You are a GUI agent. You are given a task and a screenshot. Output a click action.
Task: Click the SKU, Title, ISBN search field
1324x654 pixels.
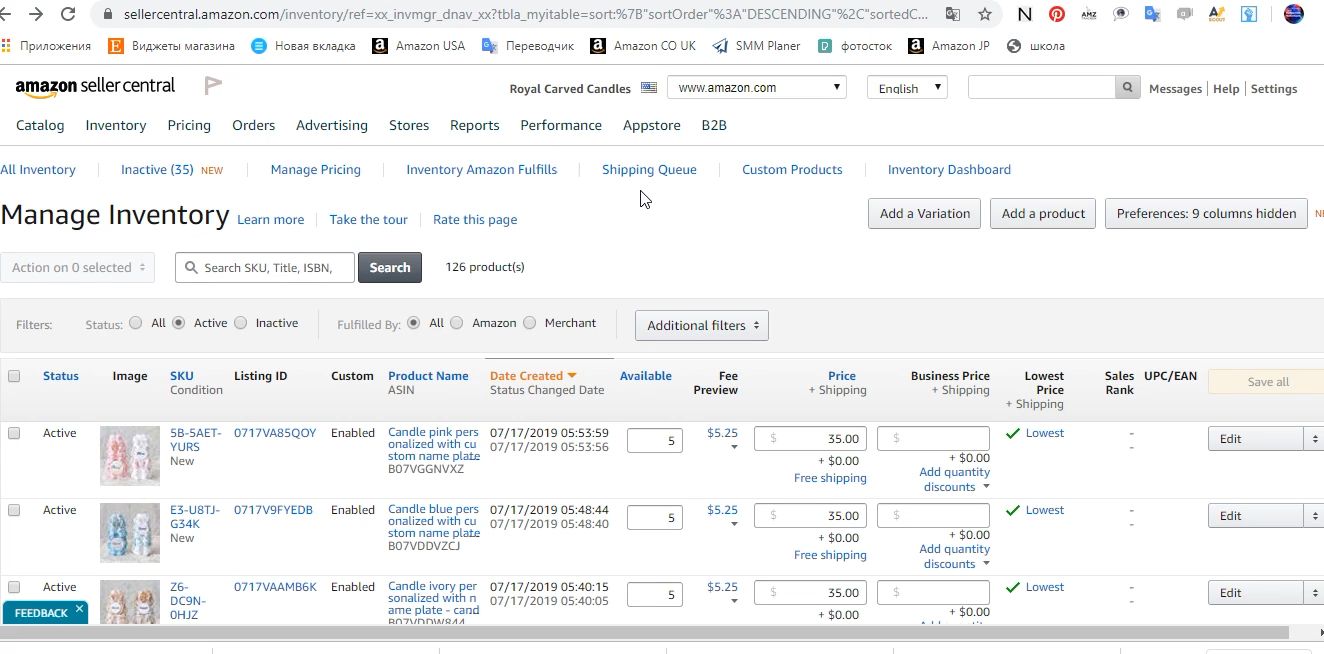coord(266,268)
